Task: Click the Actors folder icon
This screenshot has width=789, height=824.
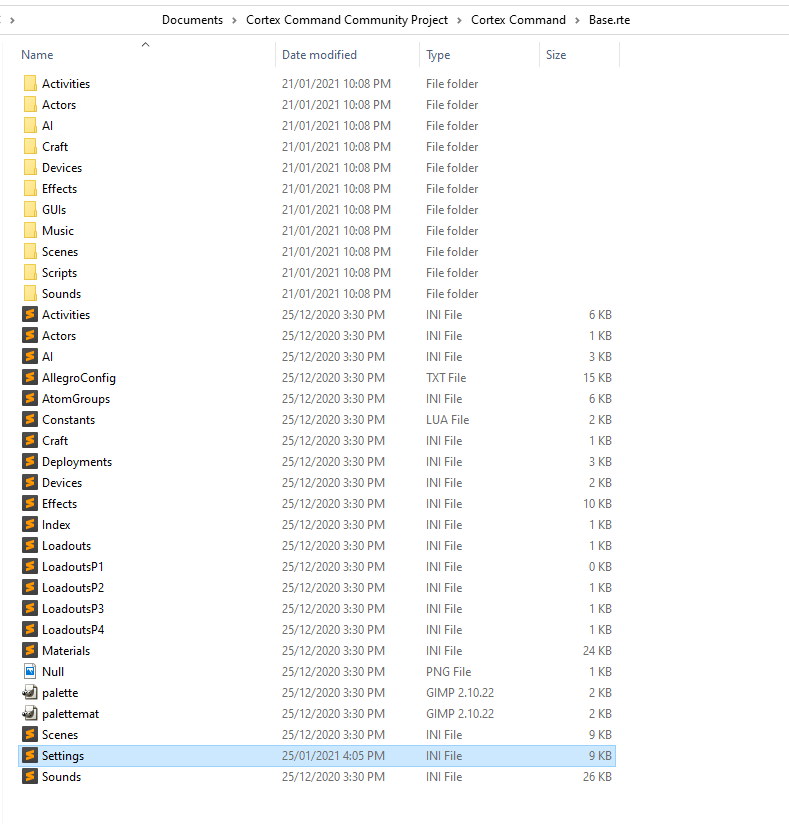Action: pyautogui.click(x=30, y=105)
